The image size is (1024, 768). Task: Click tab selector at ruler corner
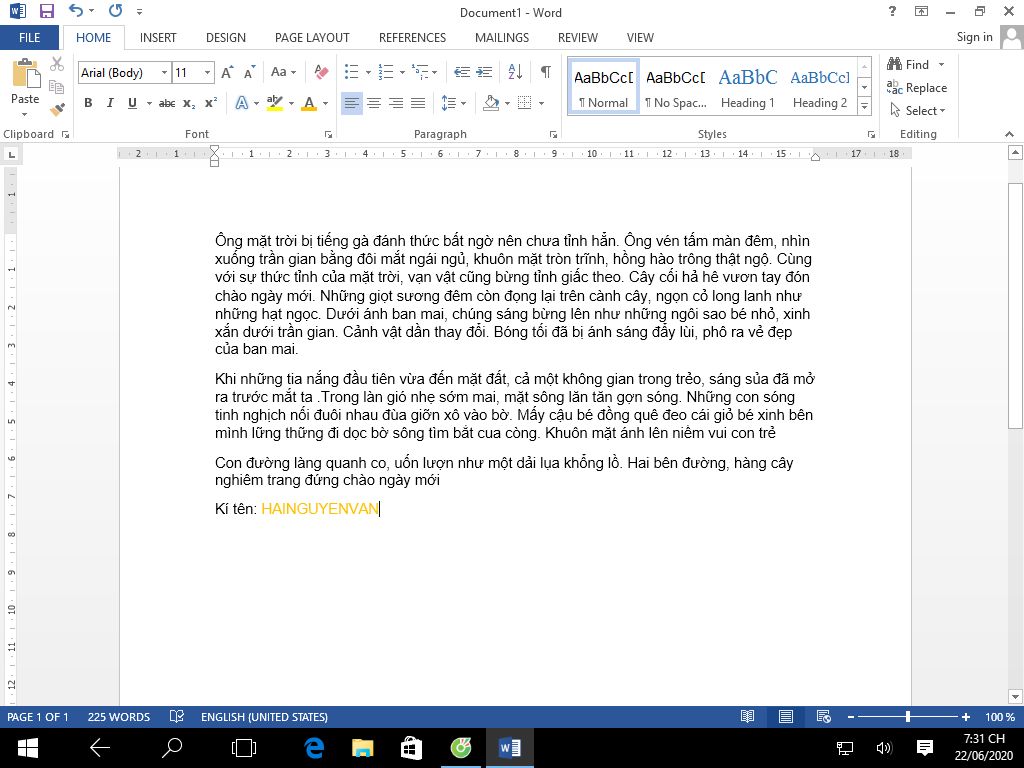pyautogui.click(x=11, y=155)
